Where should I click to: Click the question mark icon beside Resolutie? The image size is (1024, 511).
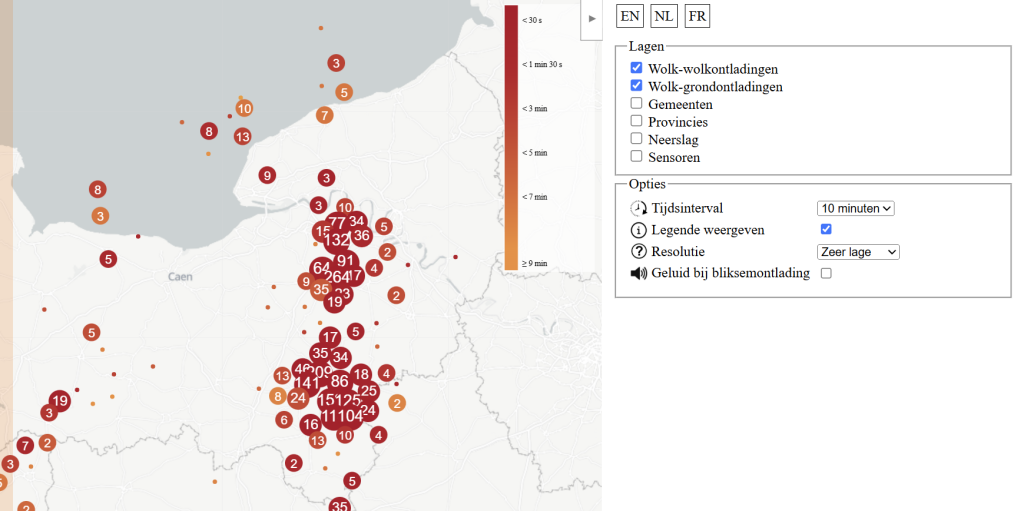pos(638,252)
